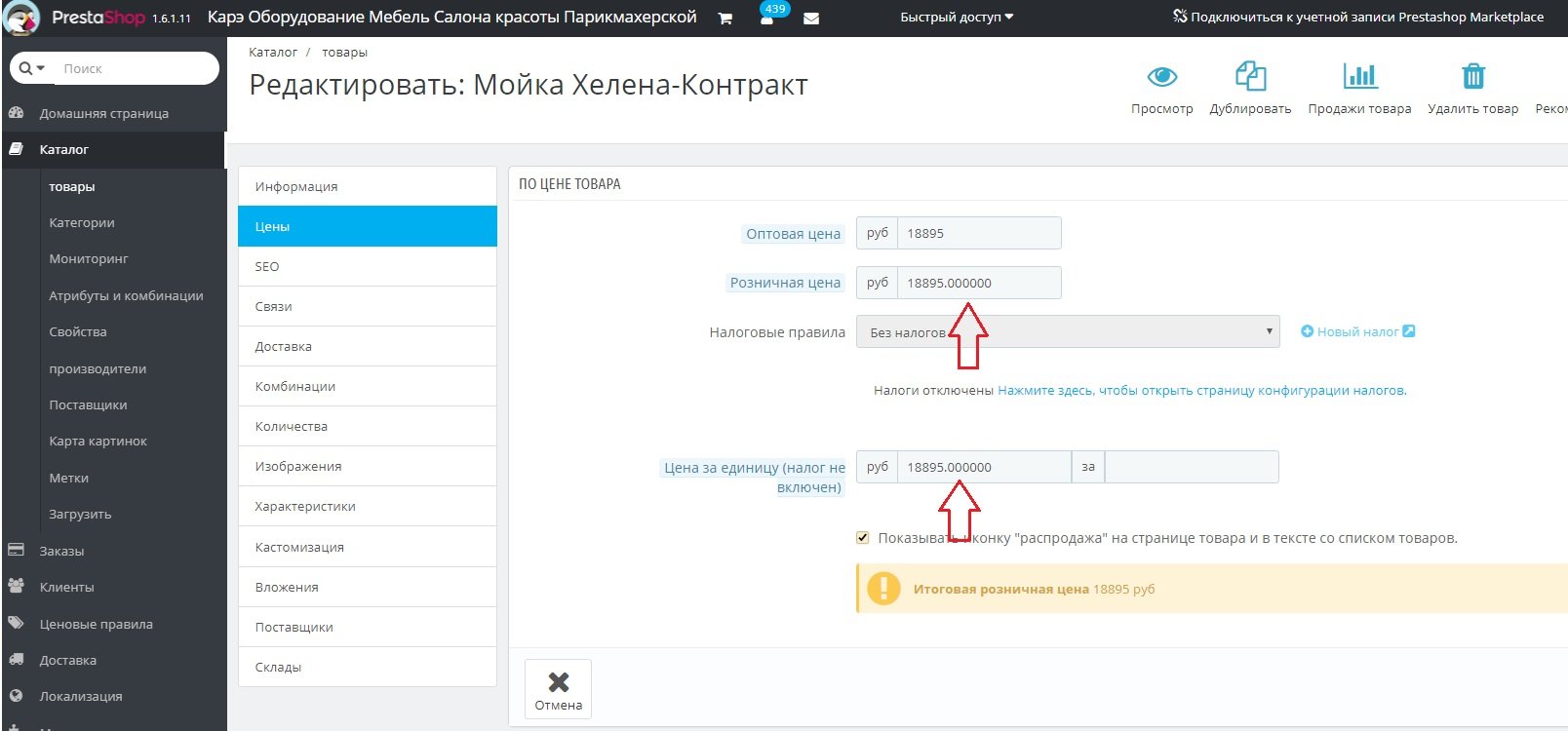The image size is (1568, 731).
Task: Click the Домашняя страница dashboard icon
Action: tap(16, 113)
